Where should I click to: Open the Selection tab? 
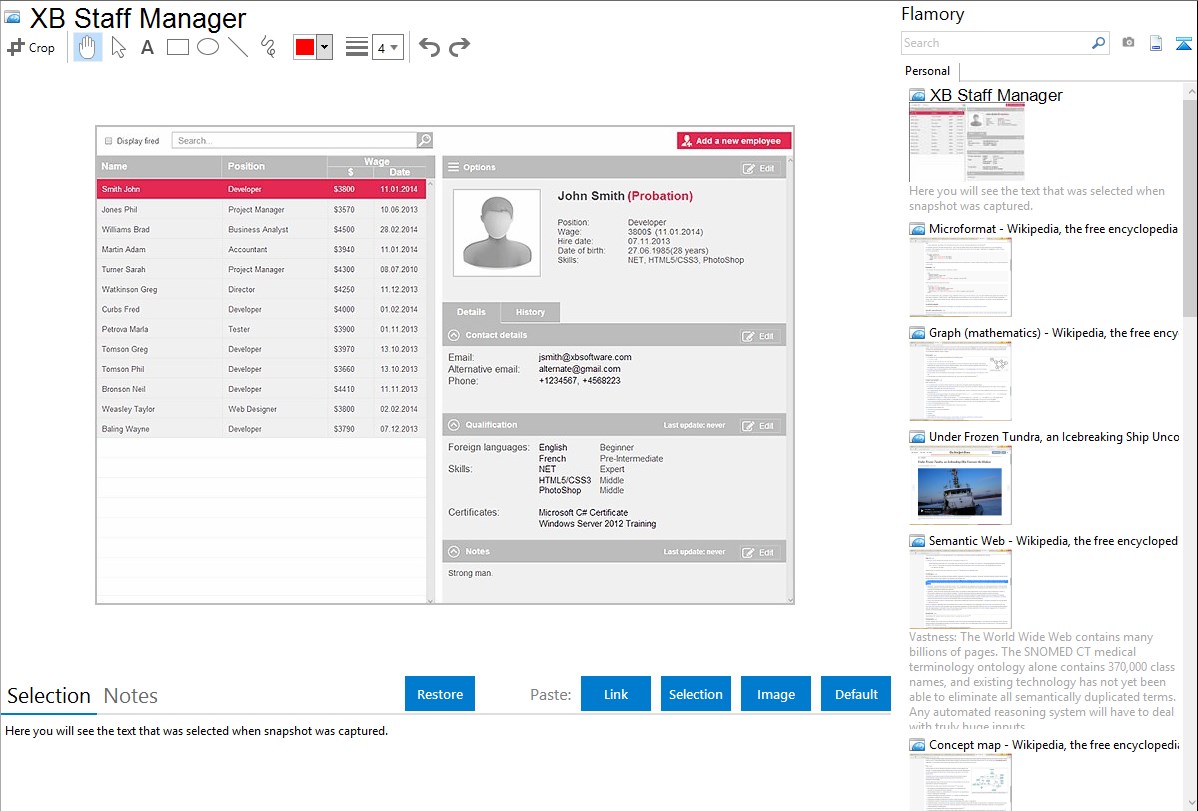[49, 696]
